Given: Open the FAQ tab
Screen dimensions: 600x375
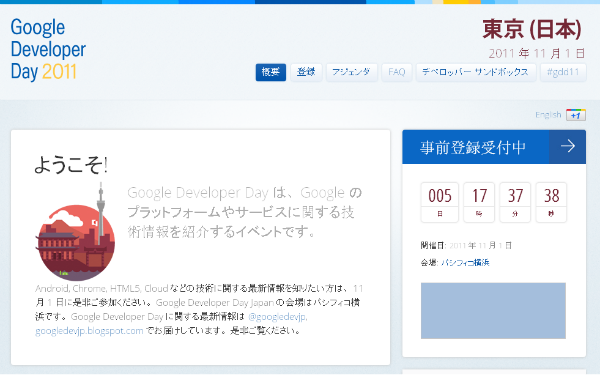Looking at the screenshot, I should [x=396, y=72].
